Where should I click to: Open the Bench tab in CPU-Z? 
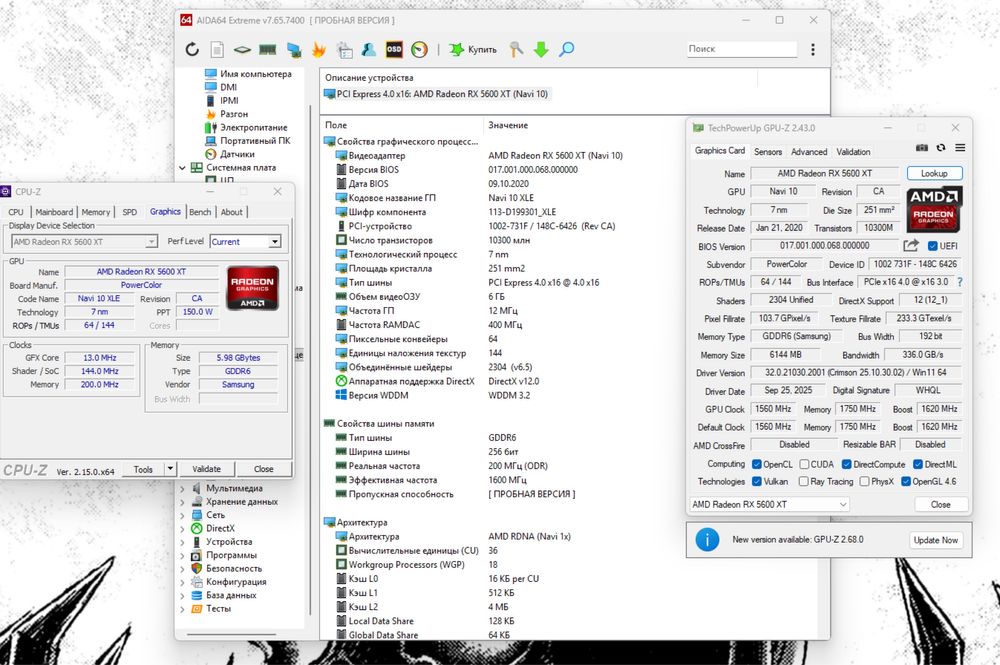coord(200,212)
